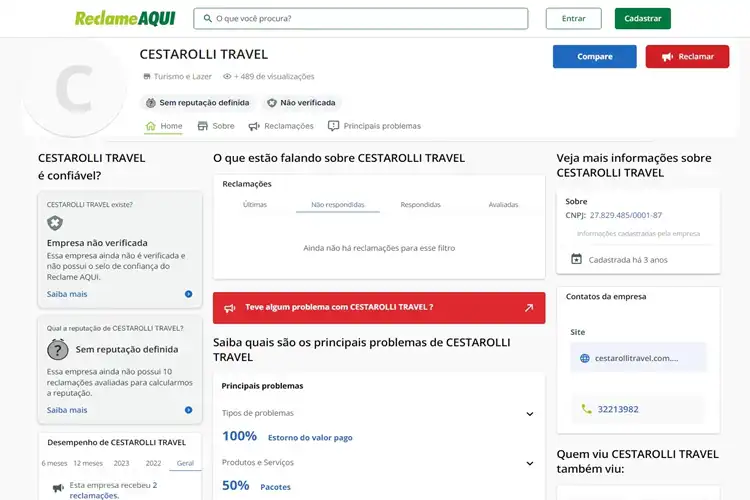750x500 pixels.
Task: Click the red Reclamar button
Action: (687, 56)
